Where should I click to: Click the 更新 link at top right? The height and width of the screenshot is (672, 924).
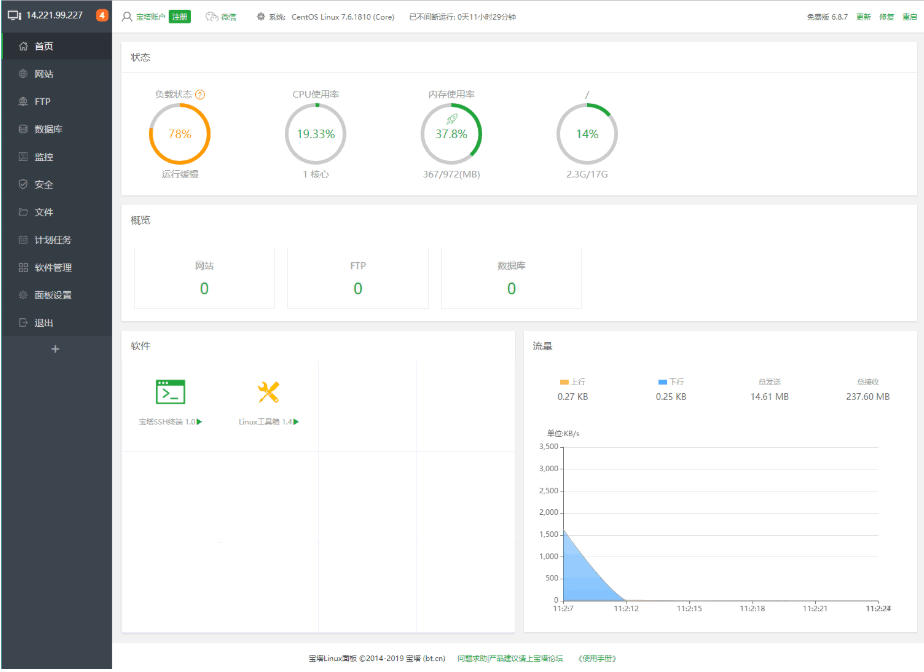863,17
